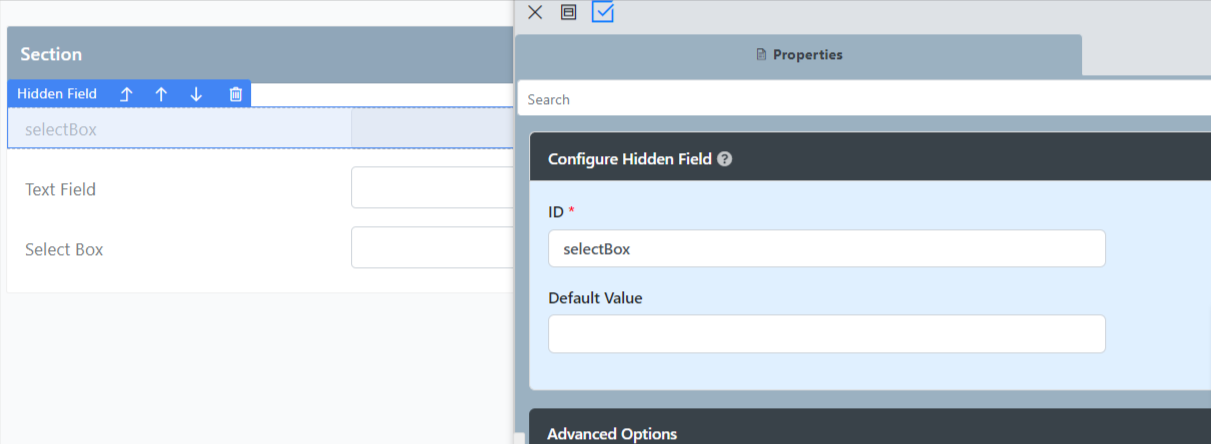The width and height of the screenshot is (1211, 444).
Task: Click the select-parent arrow beside Hidden Field
Action: [126, 94]
